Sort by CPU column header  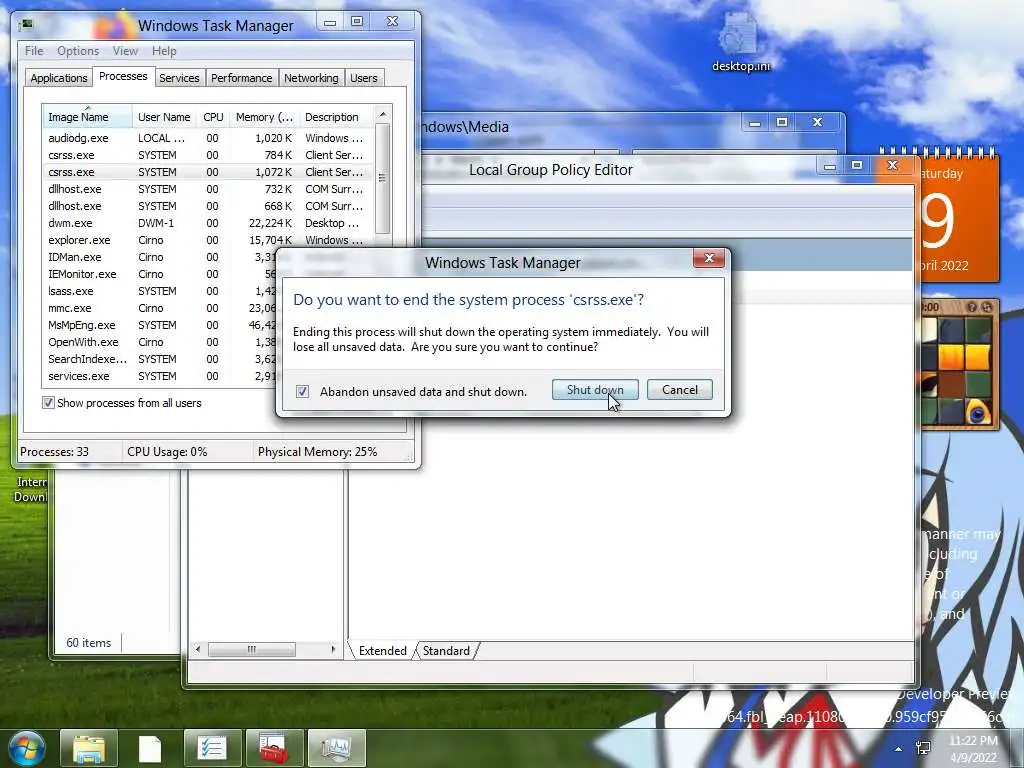click(x=213, y=117)
